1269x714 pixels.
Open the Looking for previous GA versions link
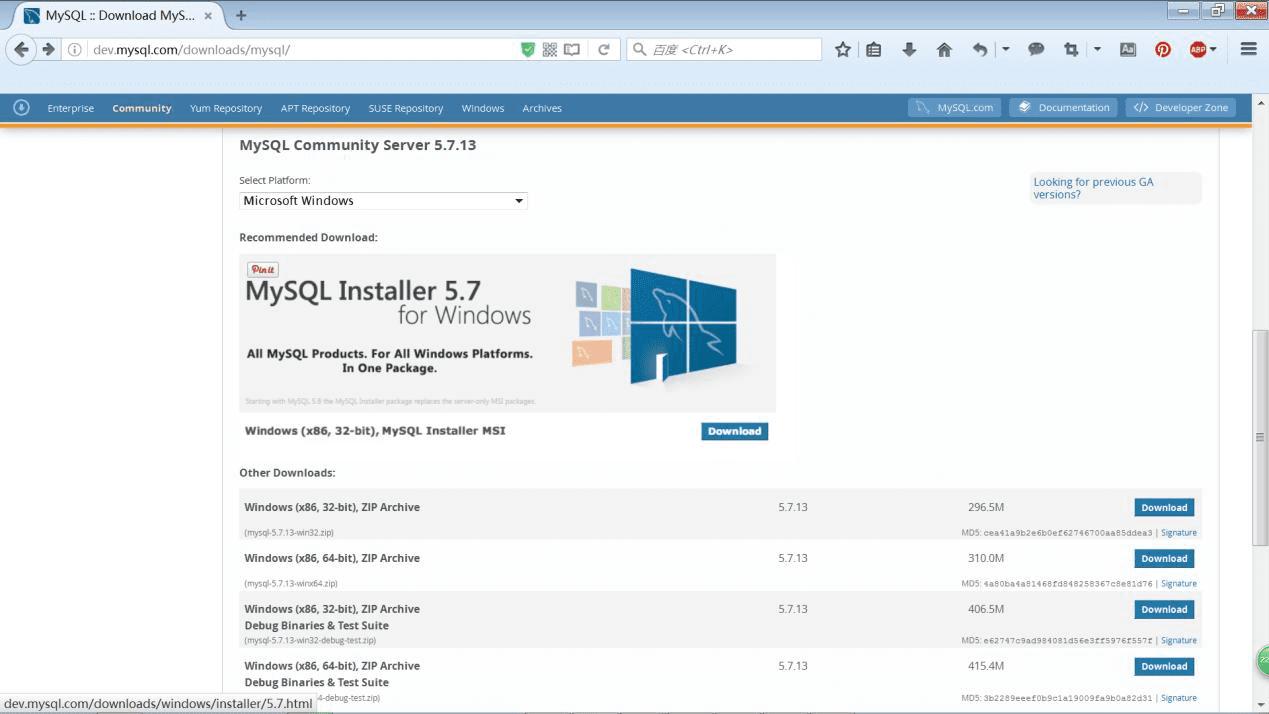point(1092,187)
